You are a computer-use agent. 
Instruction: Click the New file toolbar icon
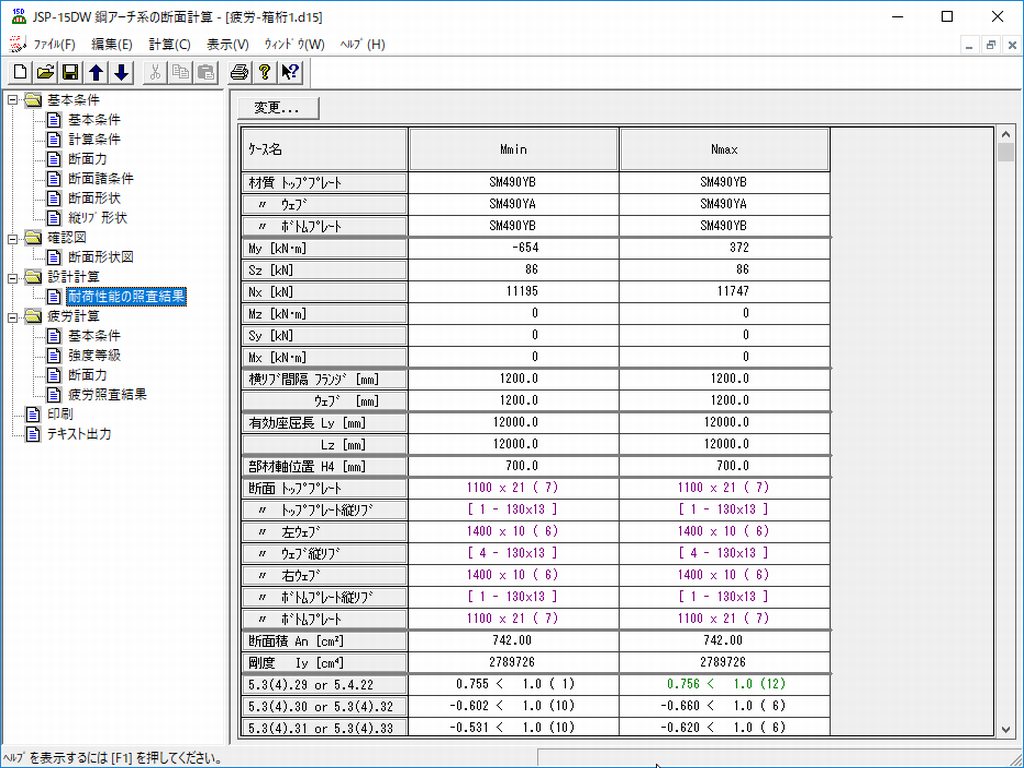point(20,72)
